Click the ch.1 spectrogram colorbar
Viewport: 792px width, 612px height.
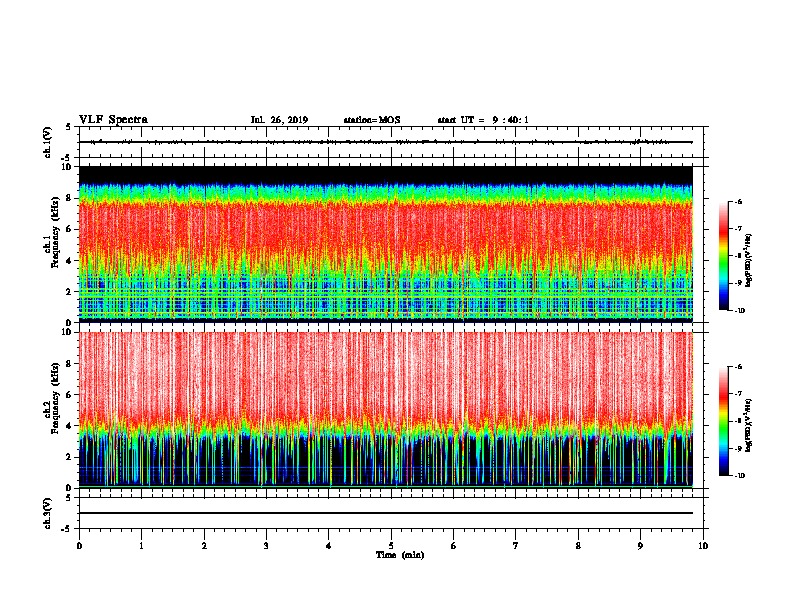coord(723,256)
